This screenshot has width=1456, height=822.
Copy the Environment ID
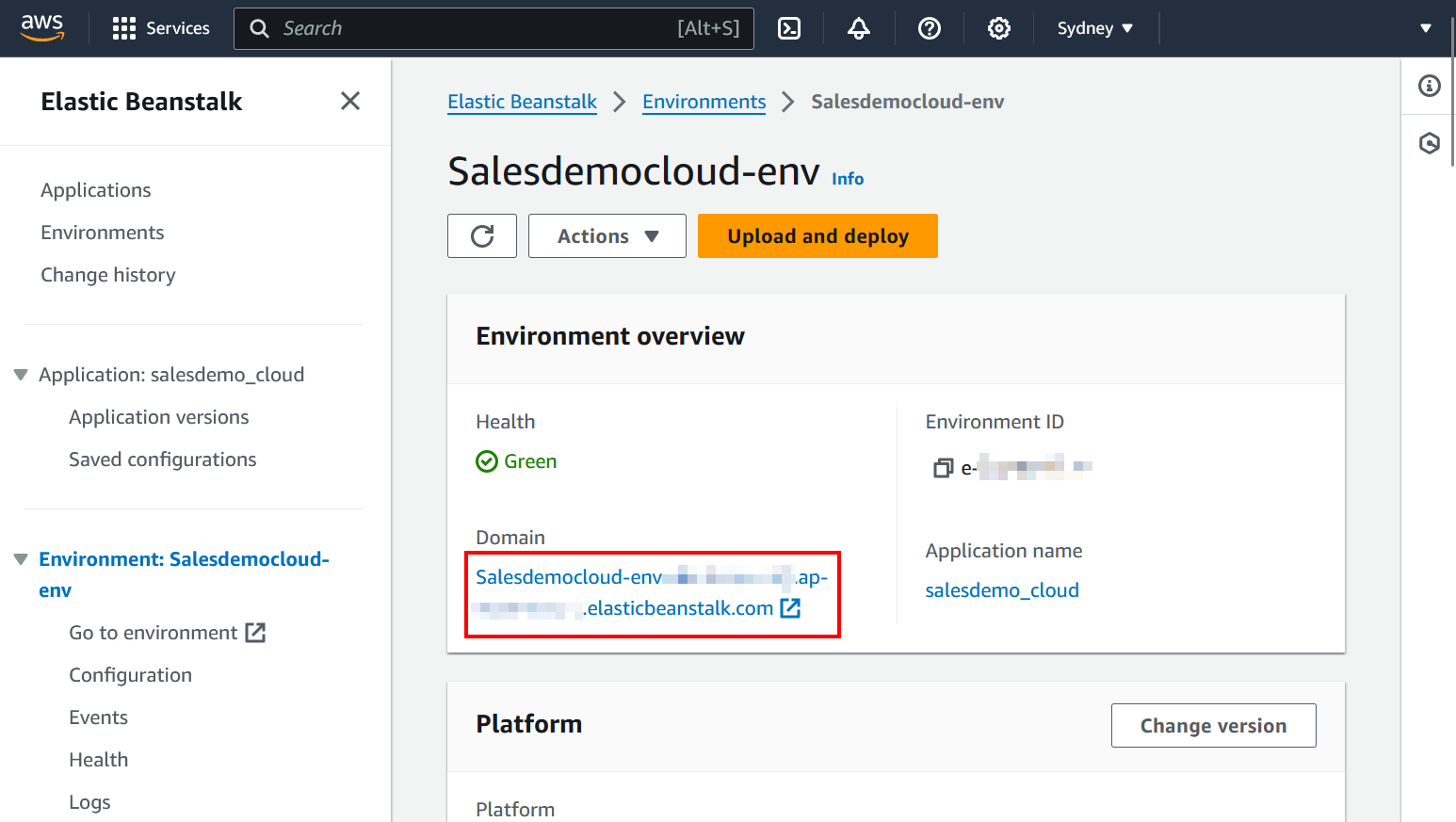(944, 467)
